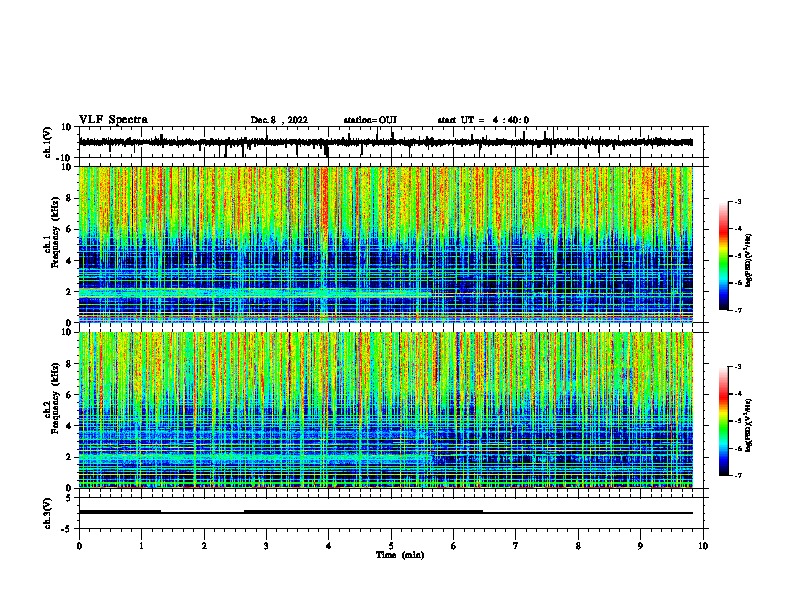Click time-axis tick label "7"
The image size is (792, 612).
click(516, 546)
